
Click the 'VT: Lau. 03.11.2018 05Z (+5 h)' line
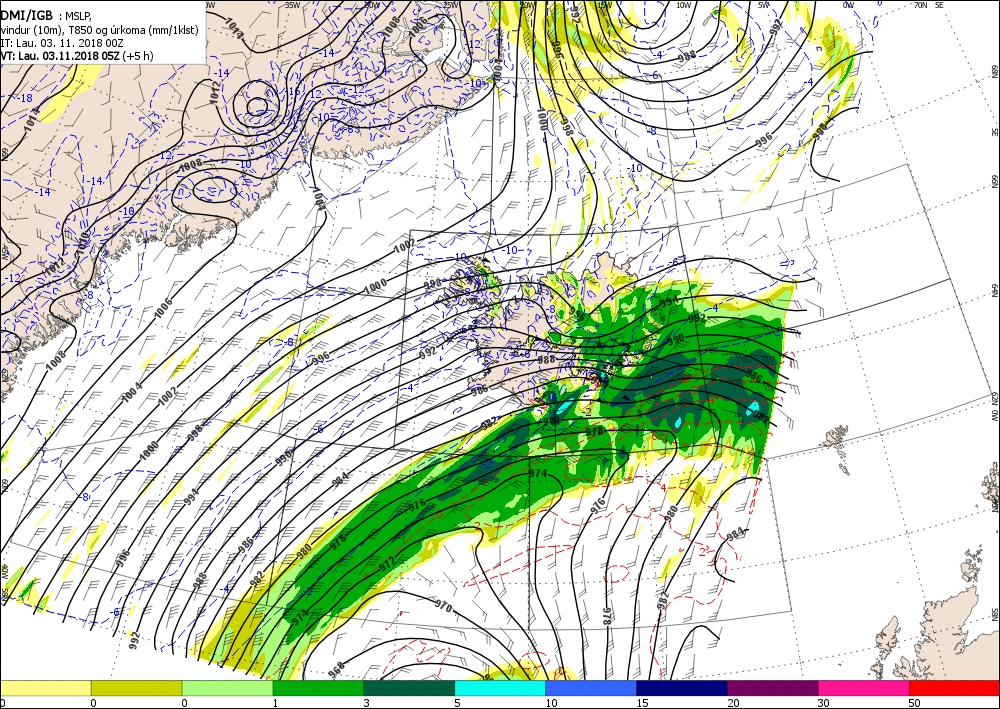point(77,56)
